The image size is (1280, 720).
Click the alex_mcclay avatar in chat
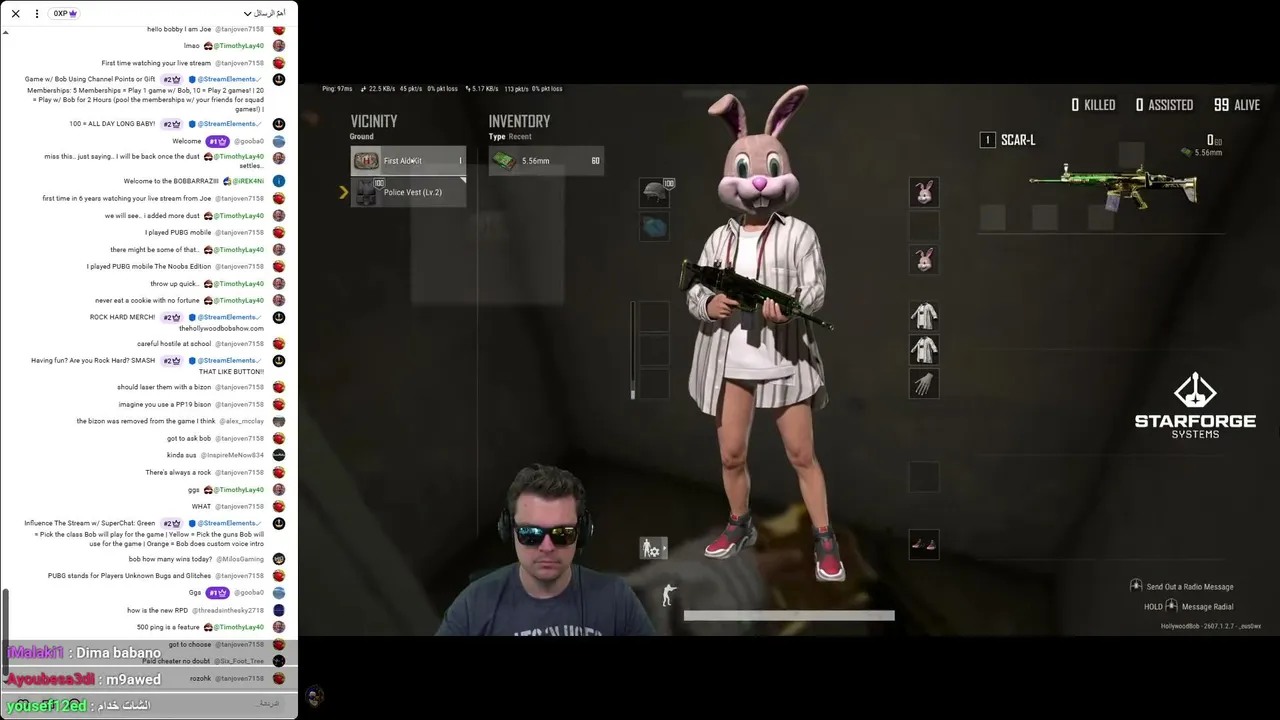[279, 421]
